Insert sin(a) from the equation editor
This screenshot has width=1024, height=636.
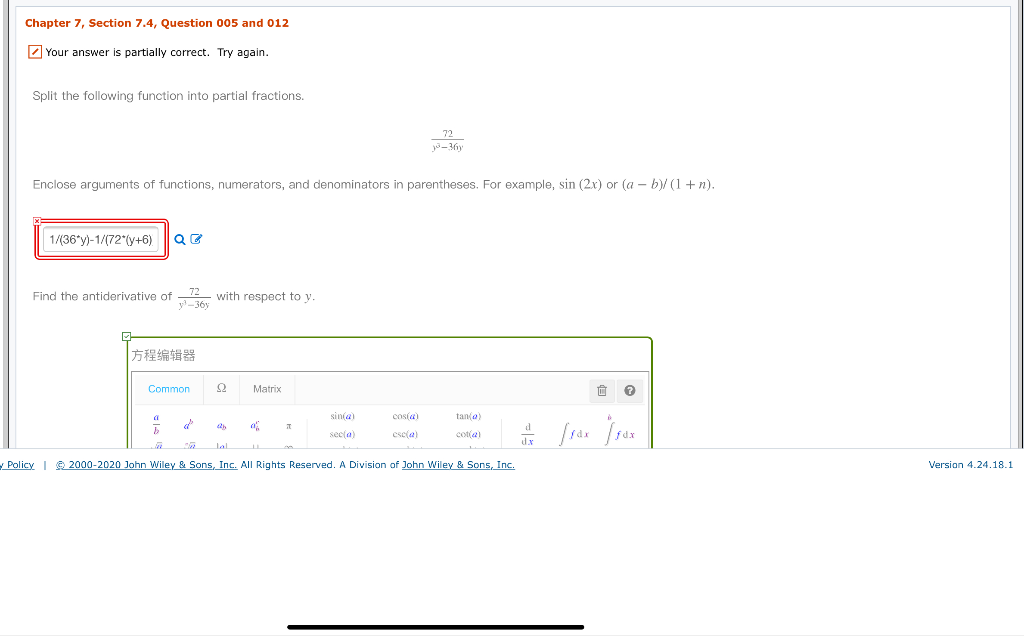[x=341, y=416]
